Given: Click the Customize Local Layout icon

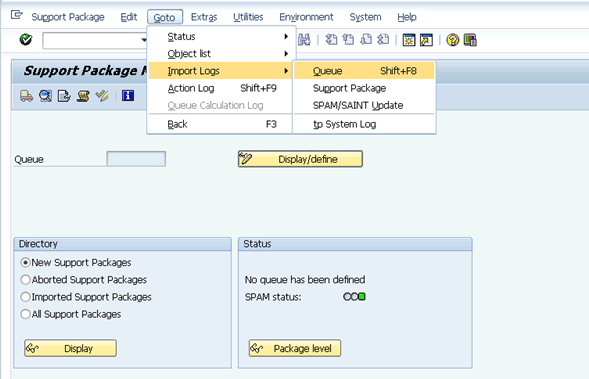Looking at the screenshot, I should pyautogui.click(x=470, y=40).
